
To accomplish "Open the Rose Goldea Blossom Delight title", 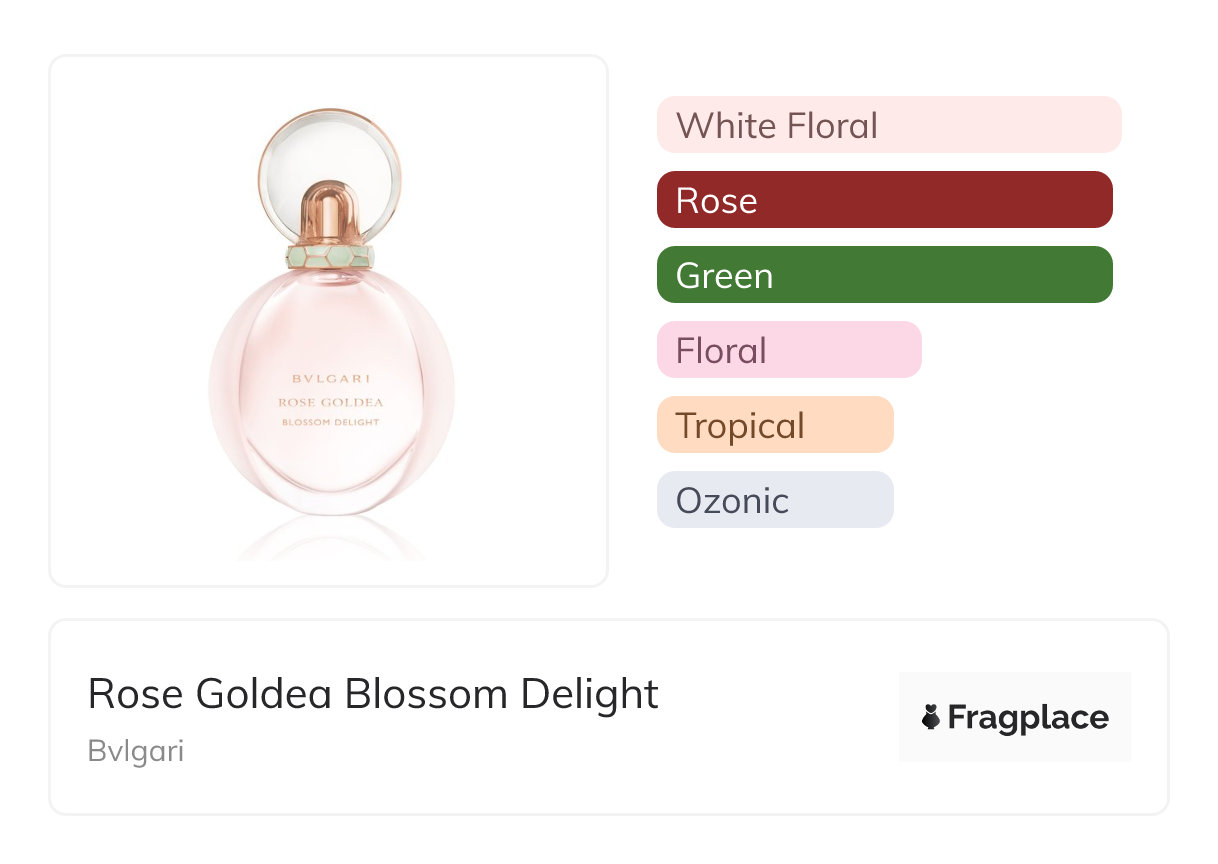I will point(373,693).
